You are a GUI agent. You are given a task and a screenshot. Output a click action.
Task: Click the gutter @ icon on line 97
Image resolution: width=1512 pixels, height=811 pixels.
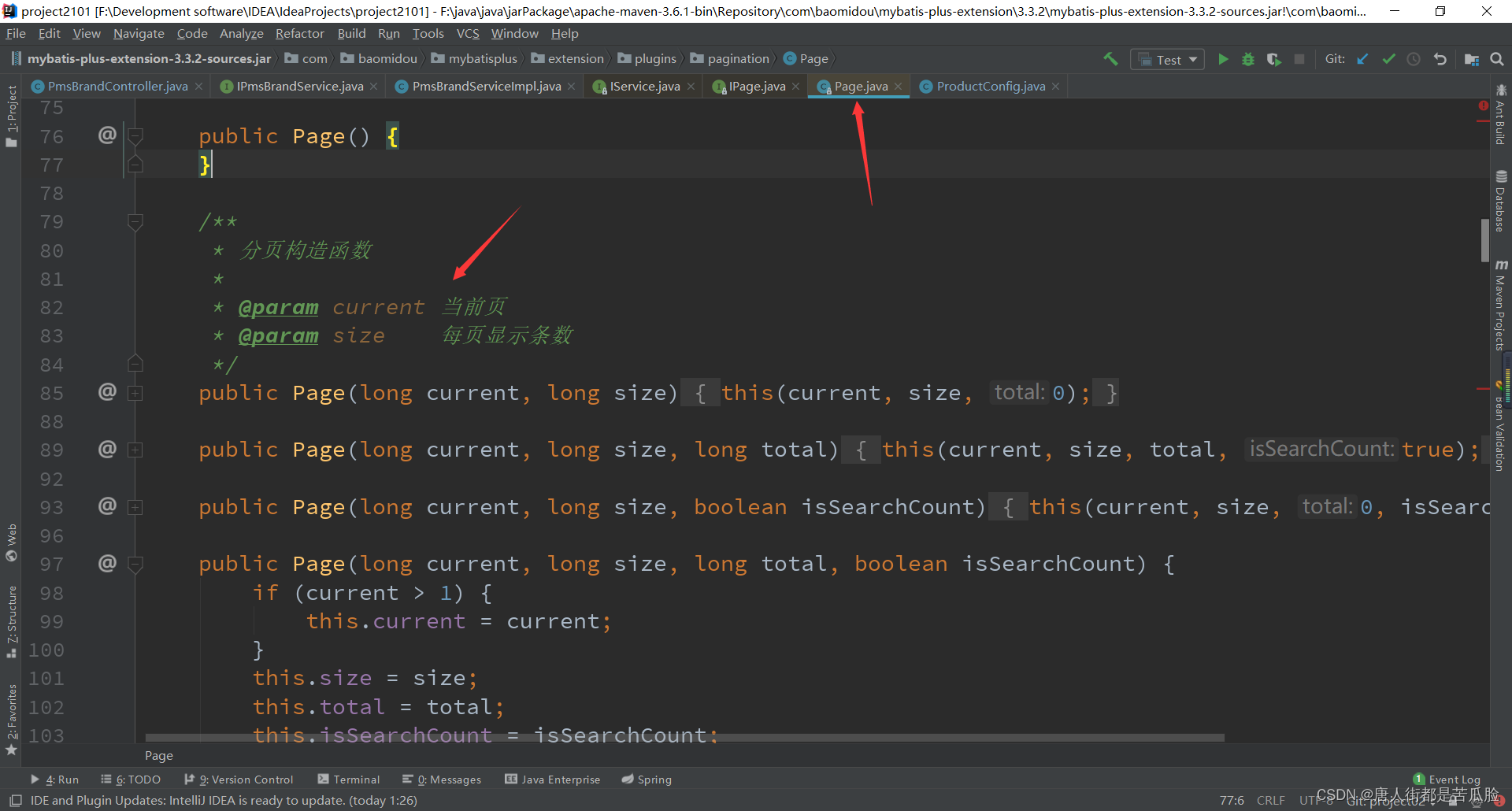(107, 563)
